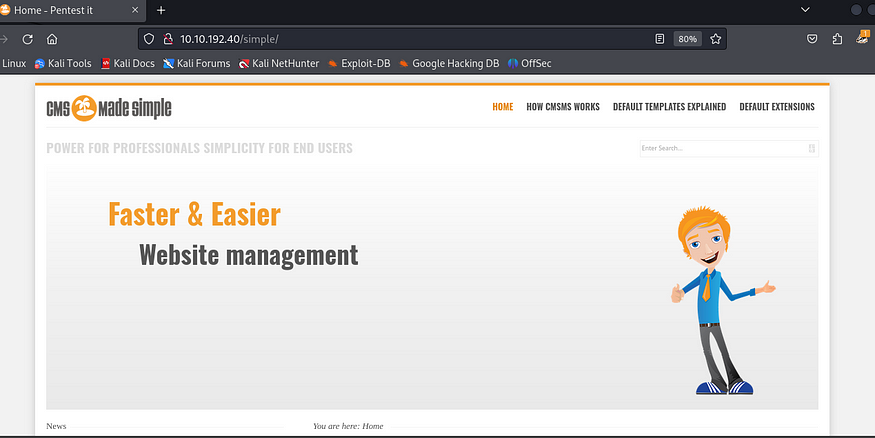Screen dimensions: 875x438
Task: Click the Faster & Easier banner headline
Action: (x=194, y=214)
